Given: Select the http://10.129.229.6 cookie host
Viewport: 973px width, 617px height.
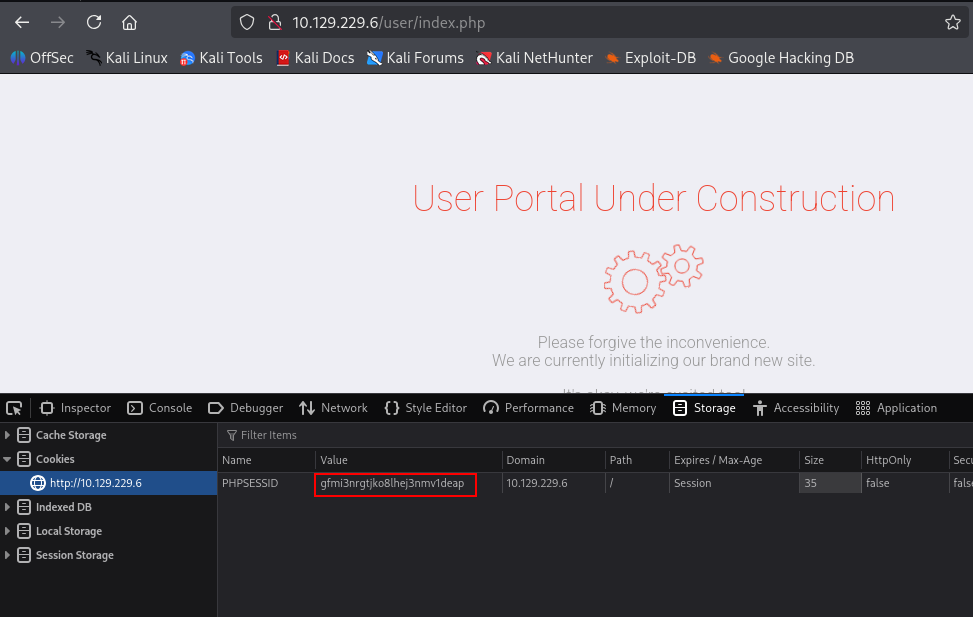Looking at the screenshot, I should click(109, 483).
